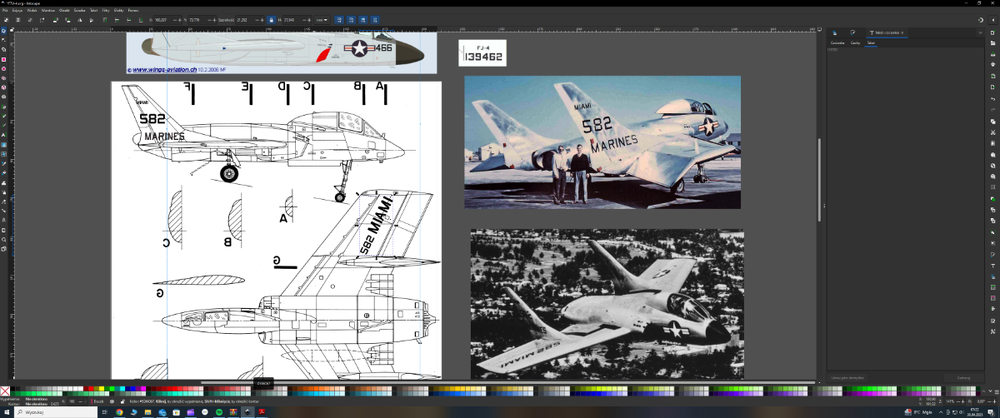
Task: Toggle the first blue scale-stroke-width button
Action: [339, 19]
